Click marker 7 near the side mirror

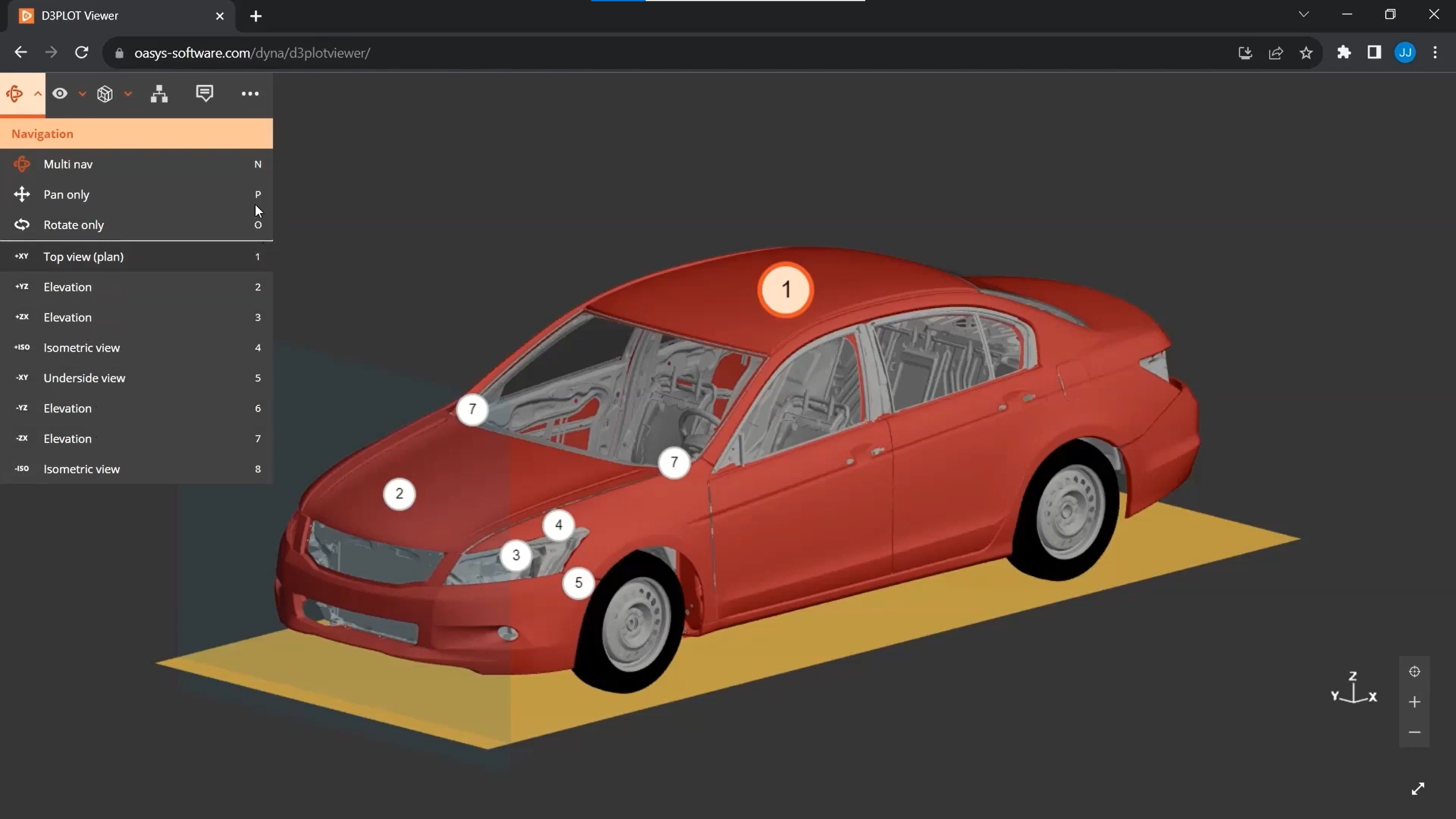coord(674,462)
